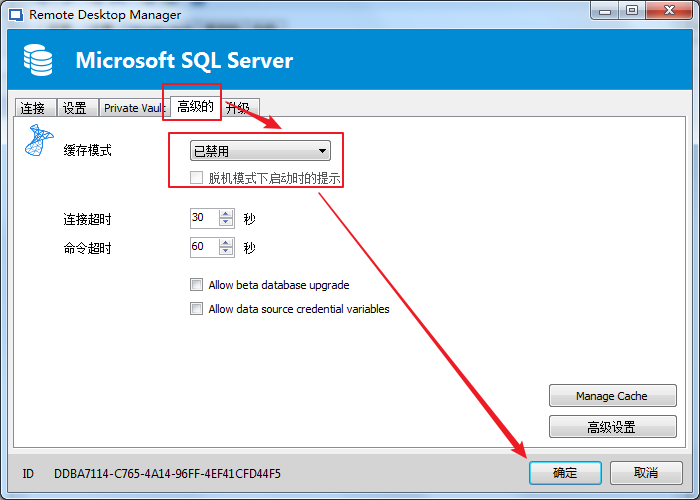Enable Allow data source credential variables
Image resolution: width=700 pixels, height=500 pixels.
[x=196, y=308]
